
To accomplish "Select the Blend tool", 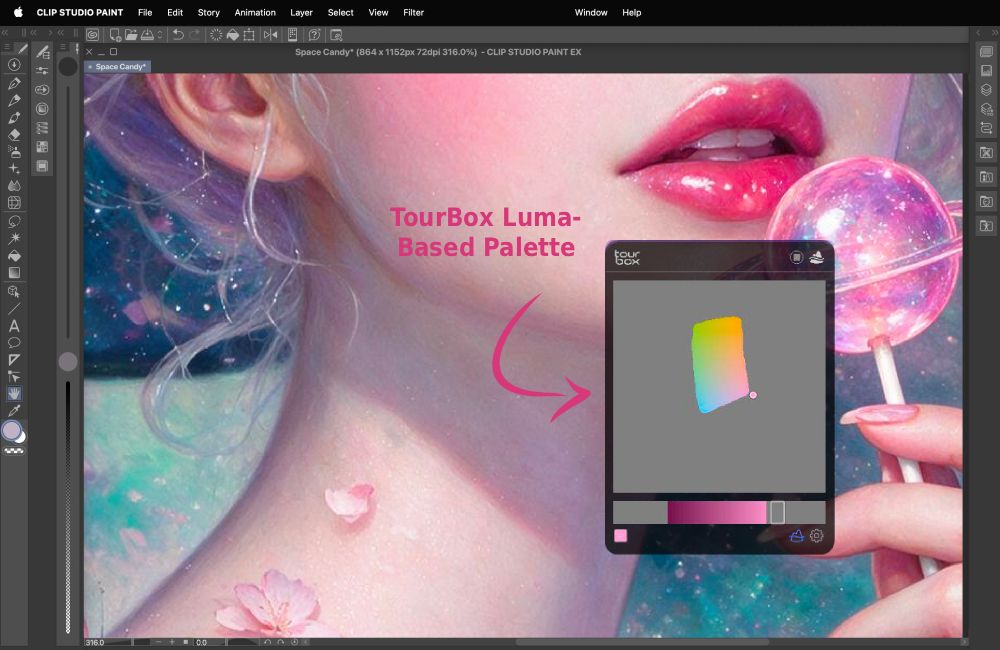I will pyautogui.click(x=14, y=186).
